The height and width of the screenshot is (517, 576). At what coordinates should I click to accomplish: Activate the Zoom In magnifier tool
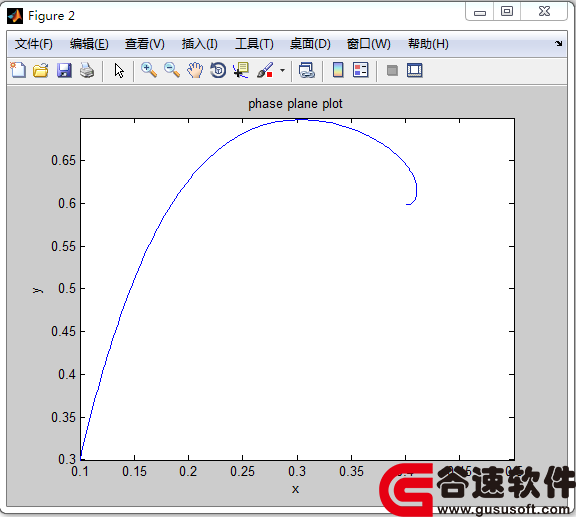point(149,70)
